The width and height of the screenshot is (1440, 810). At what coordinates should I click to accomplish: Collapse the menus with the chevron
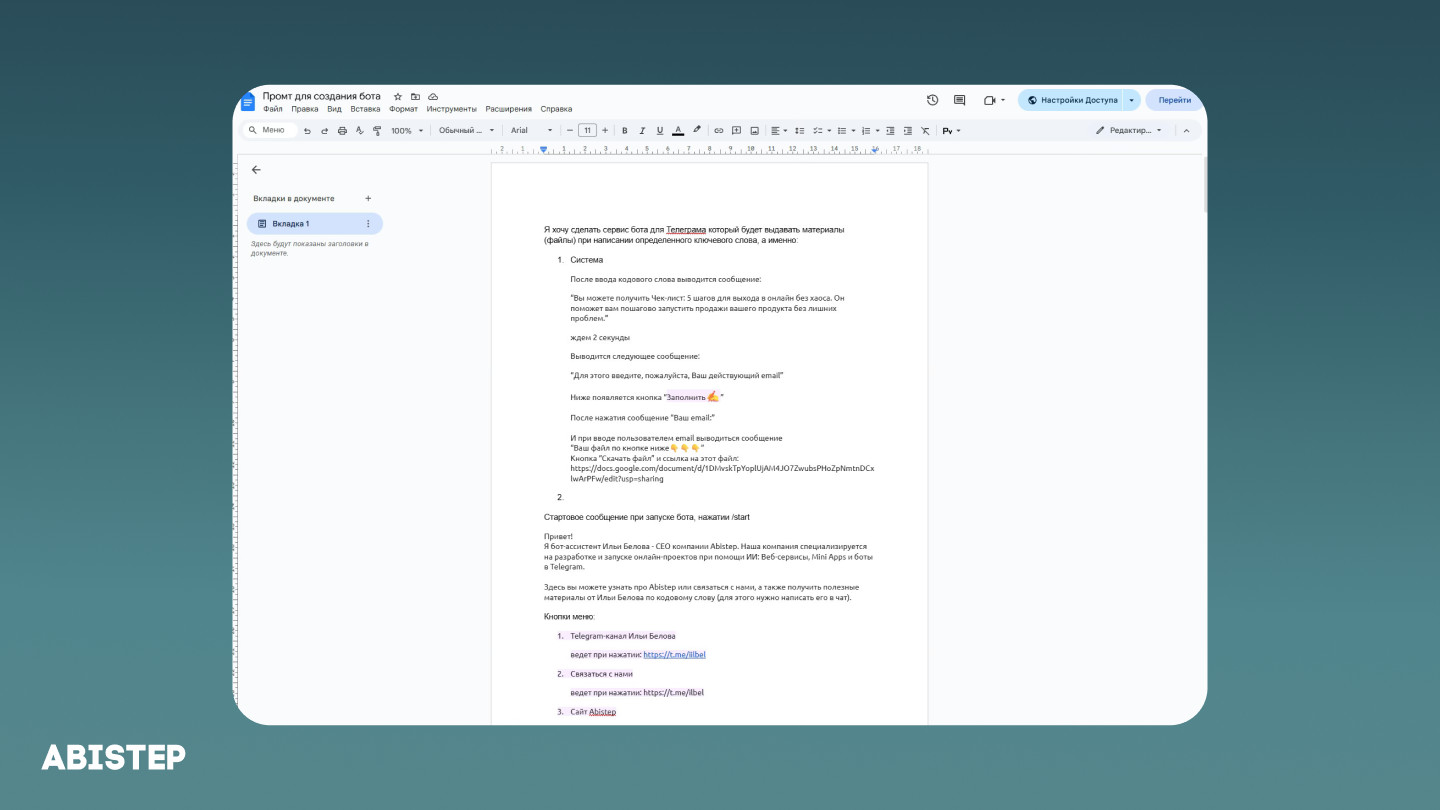[1186, 131]
